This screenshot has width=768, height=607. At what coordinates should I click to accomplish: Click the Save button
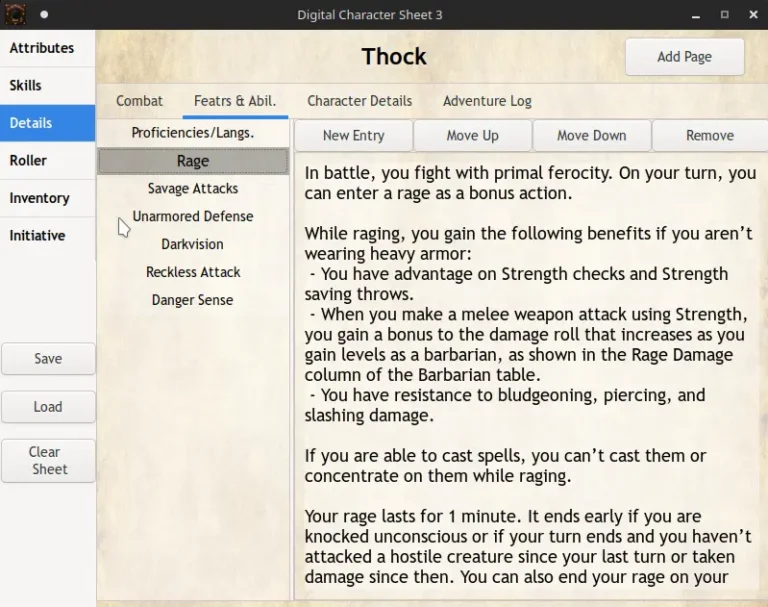tap(48, 359)
